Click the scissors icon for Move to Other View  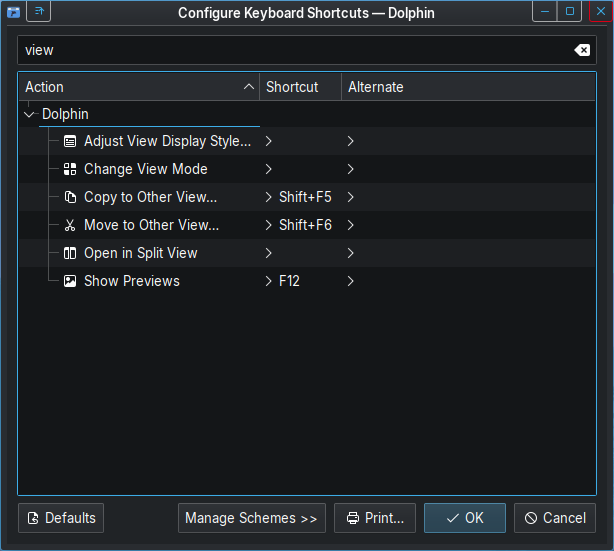[x=70, y=225]
